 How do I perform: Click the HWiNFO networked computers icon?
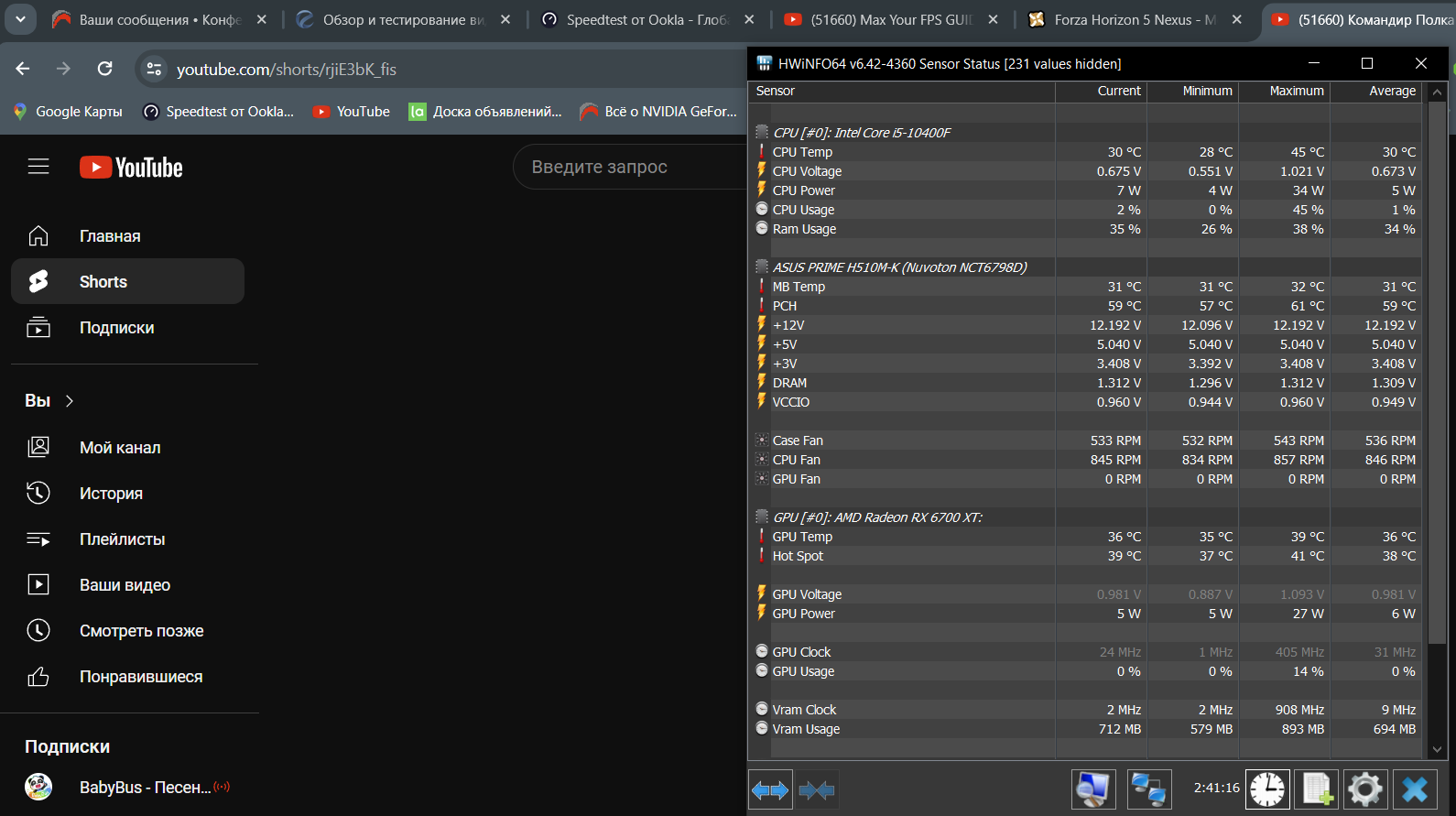point(1148,789)
